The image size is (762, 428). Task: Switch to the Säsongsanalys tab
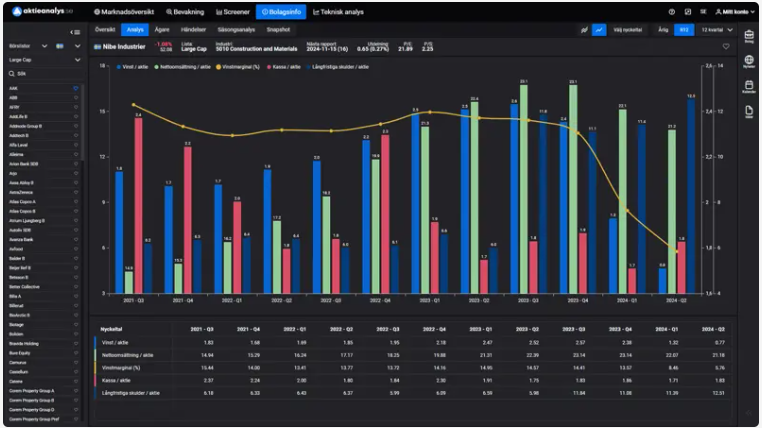tap(237, 30)
